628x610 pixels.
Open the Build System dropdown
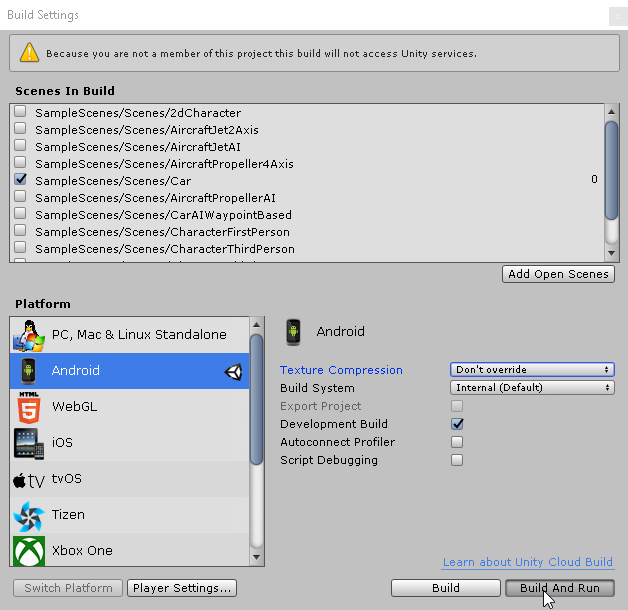click(x=532, y=387)
